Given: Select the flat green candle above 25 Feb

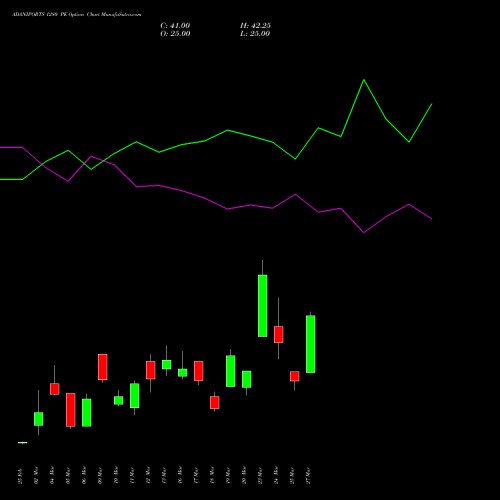Looking at the screenshot, I should pyautogui.click(x=23, y=443).
